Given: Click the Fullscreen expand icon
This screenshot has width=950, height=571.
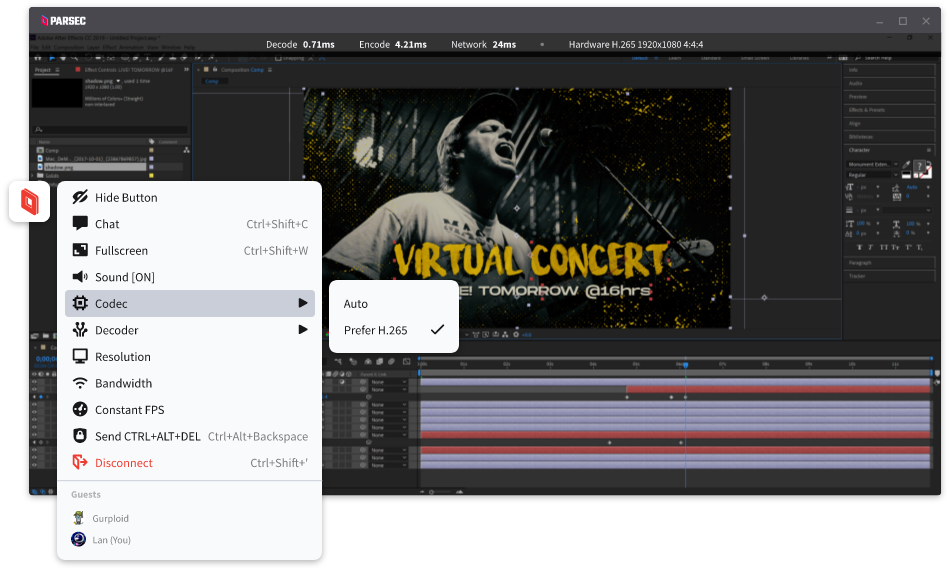Looking at the screenshot, I should coord(80,250).
